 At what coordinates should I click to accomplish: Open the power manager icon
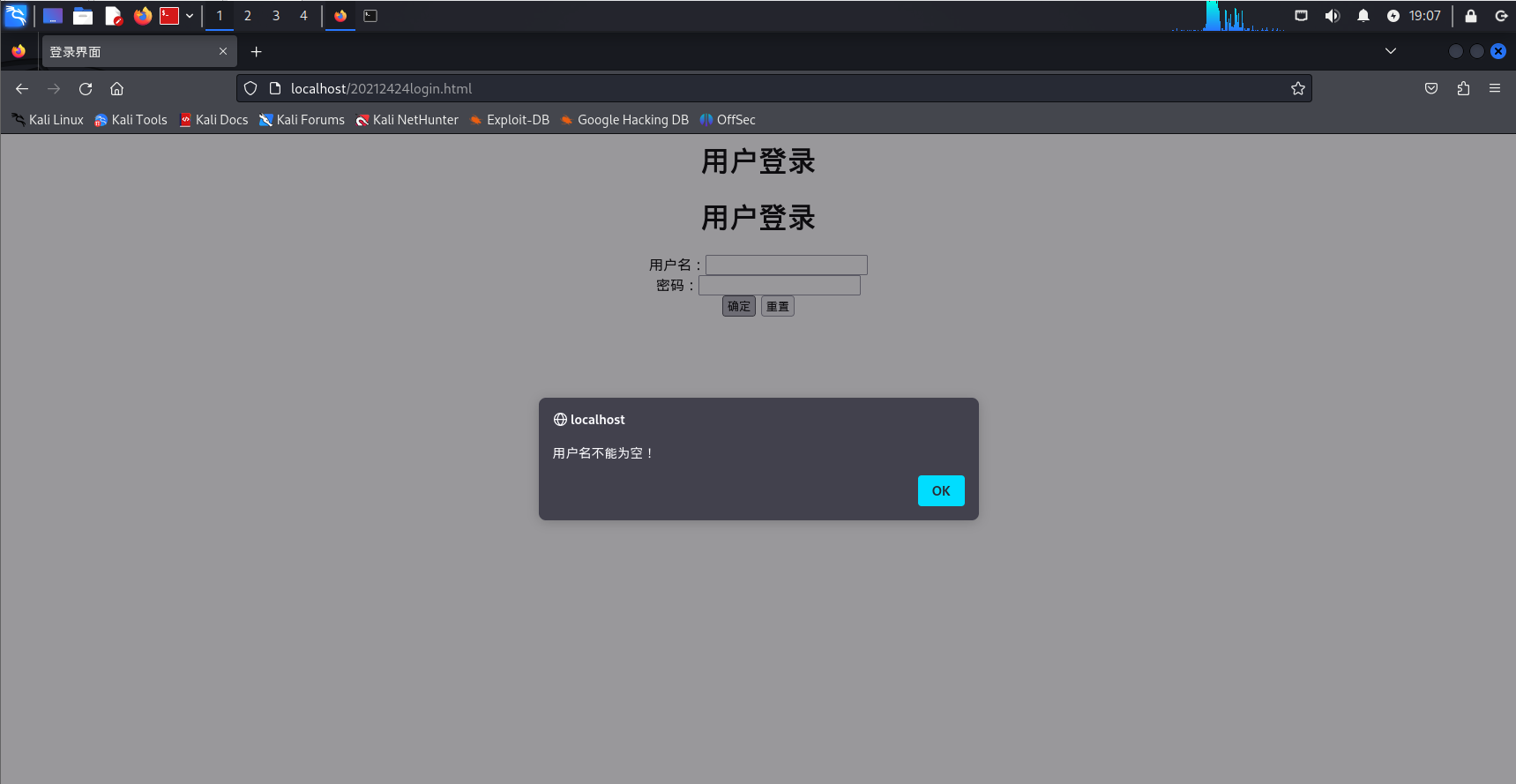pos(1393,16)
